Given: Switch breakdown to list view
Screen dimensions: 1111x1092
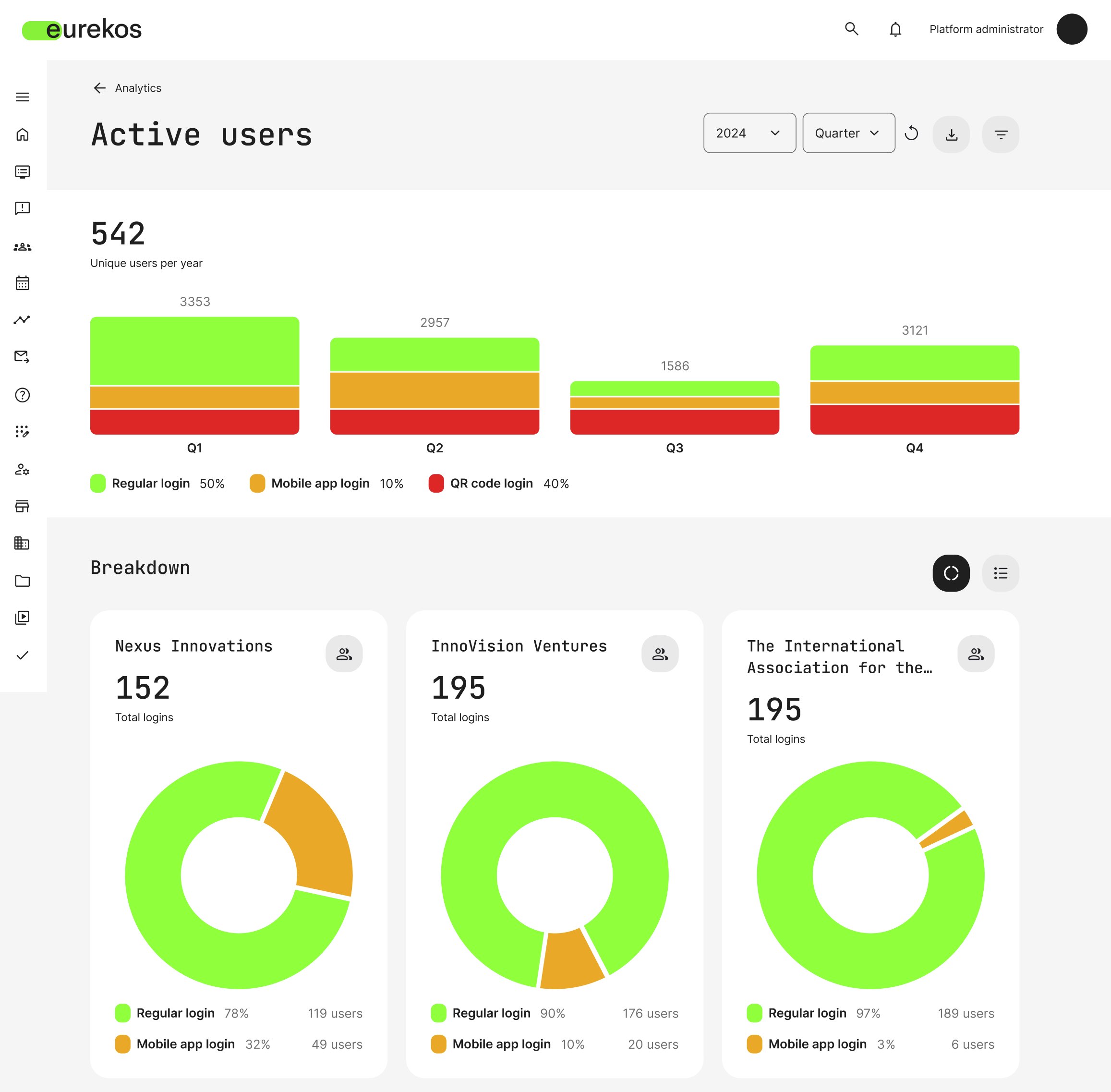Looking at the screenshot, I should (1001, 573).
